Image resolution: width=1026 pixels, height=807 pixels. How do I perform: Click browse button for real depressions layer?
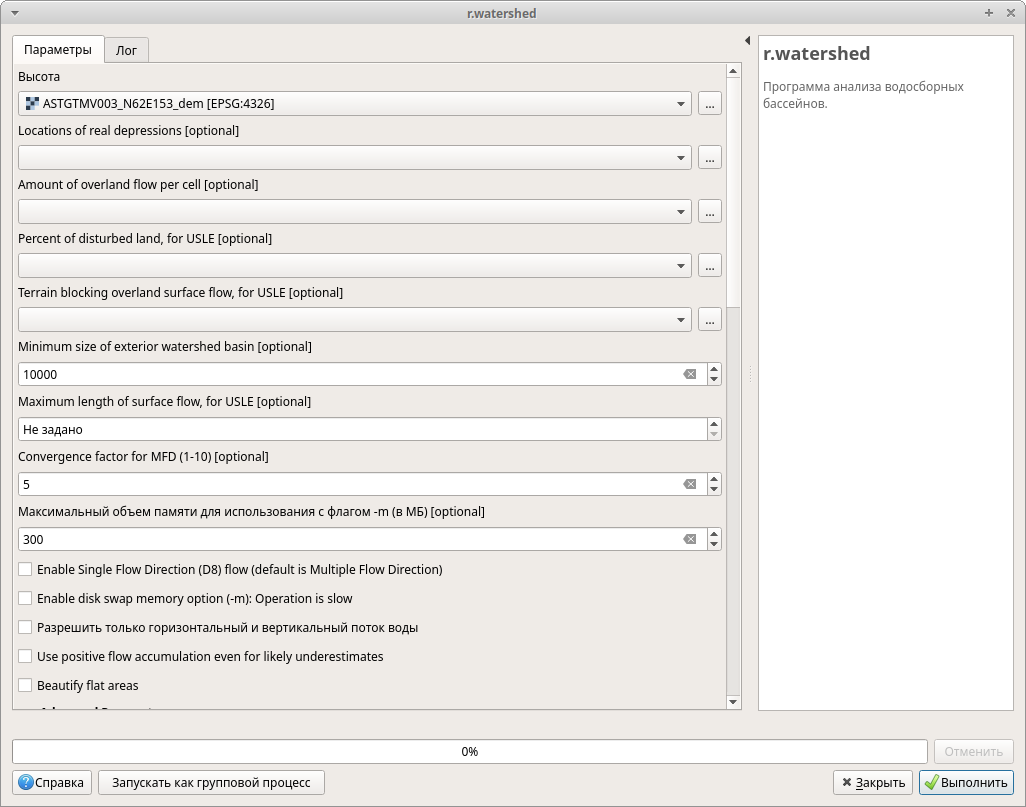(x=710, y=157)
